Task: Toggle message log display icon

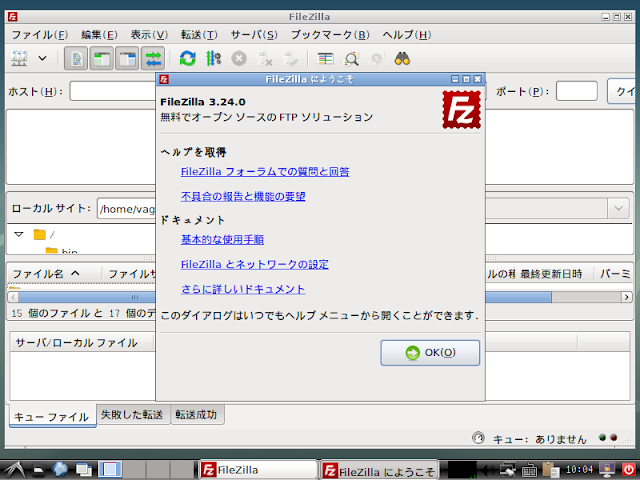Action: [76, 59]
